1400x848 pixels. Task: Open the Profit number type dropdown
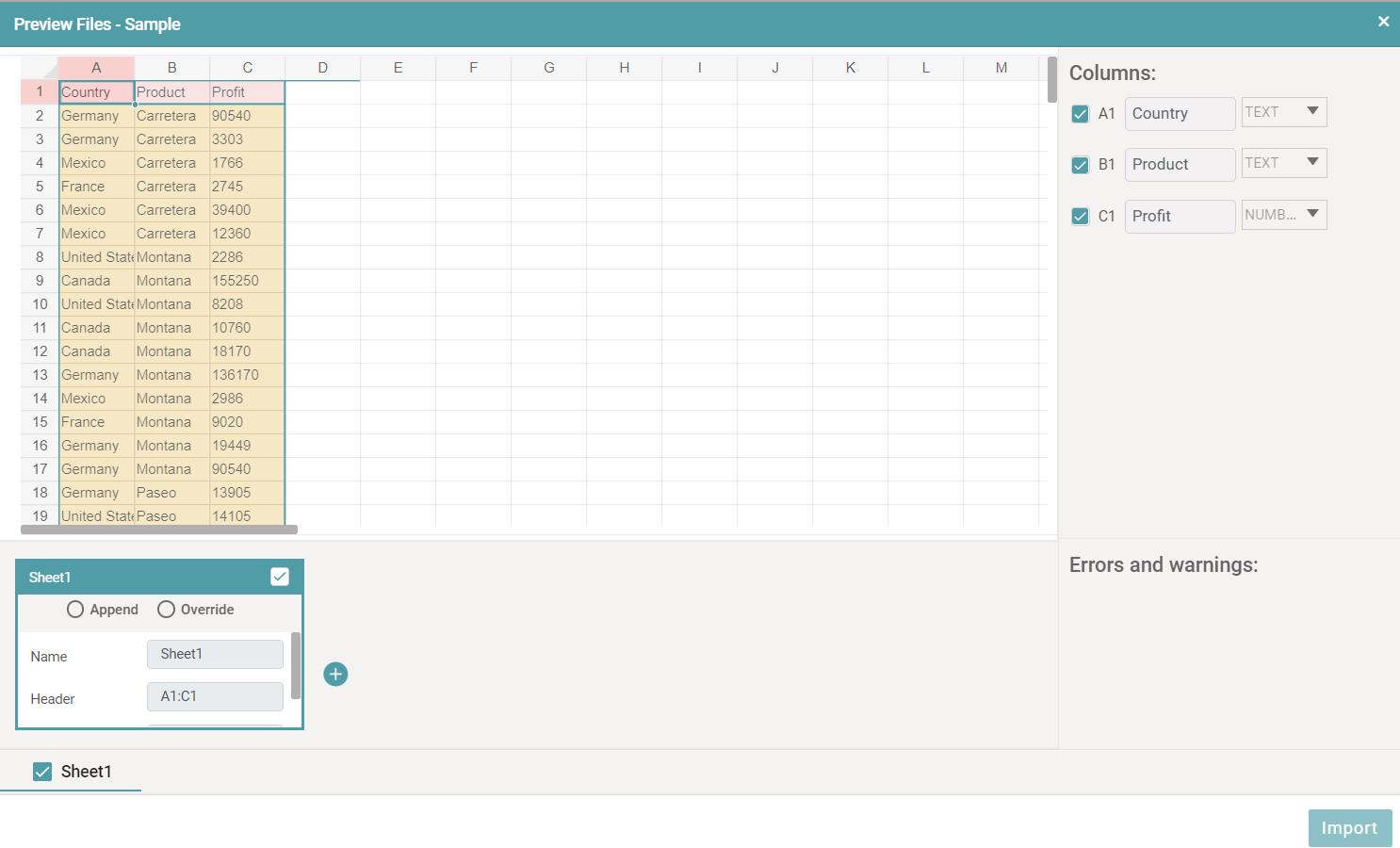(x=1283, y=215)
